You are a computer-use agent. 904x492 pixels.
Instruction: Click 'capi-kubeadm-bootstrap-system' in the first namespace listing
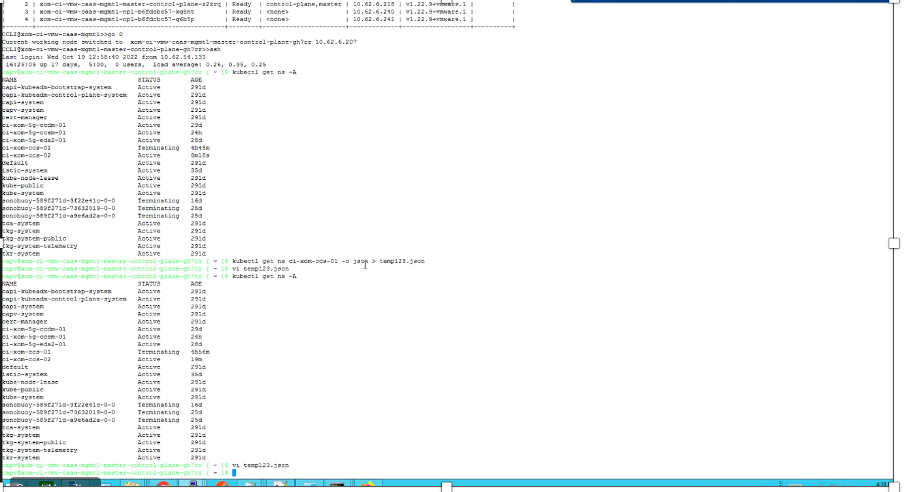pos(56,87)
